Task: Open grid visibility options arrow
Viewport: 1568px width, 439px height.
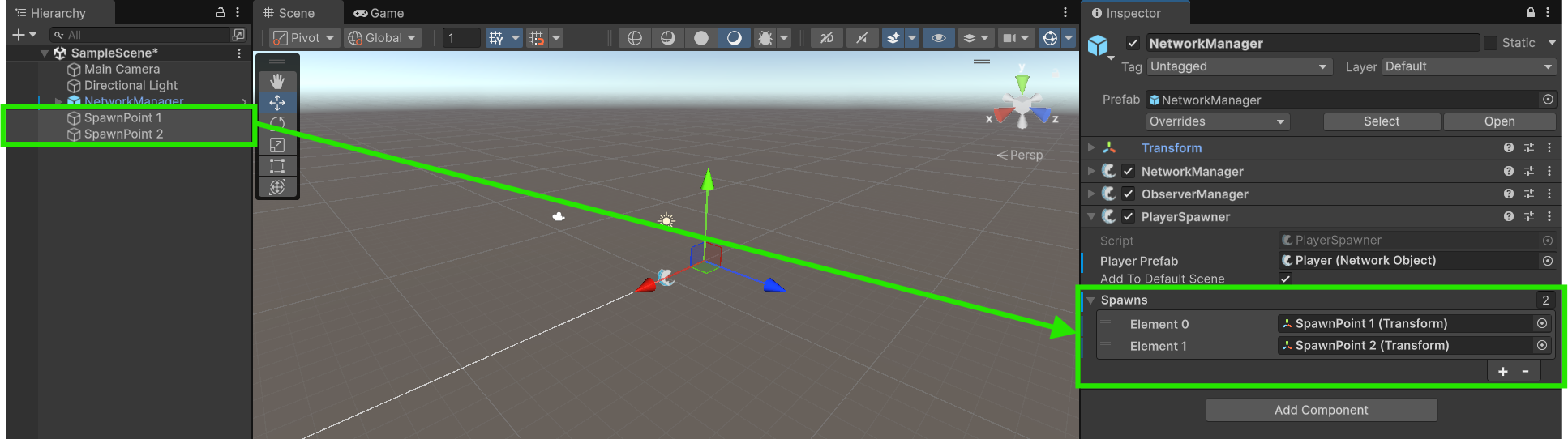Action: (516, 38)
